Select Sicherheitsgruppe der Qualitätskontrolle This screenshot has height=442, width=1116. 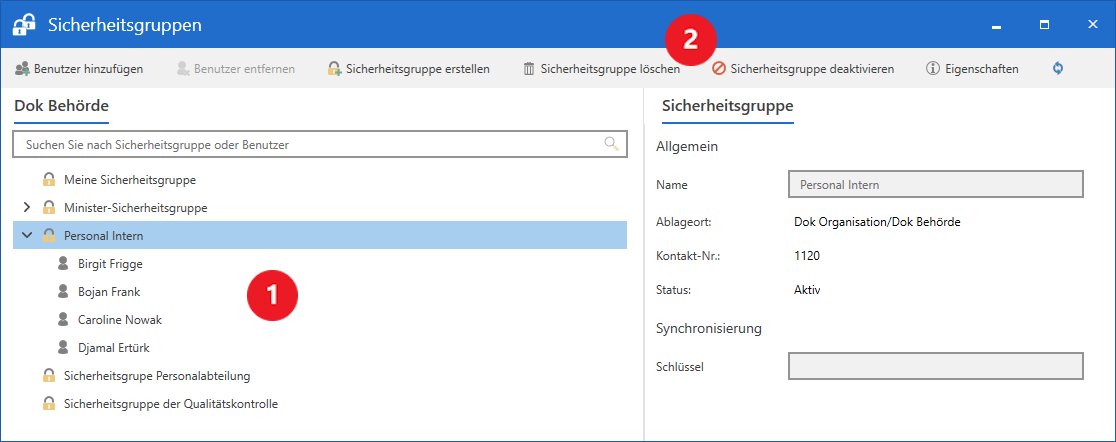(170, 404)
